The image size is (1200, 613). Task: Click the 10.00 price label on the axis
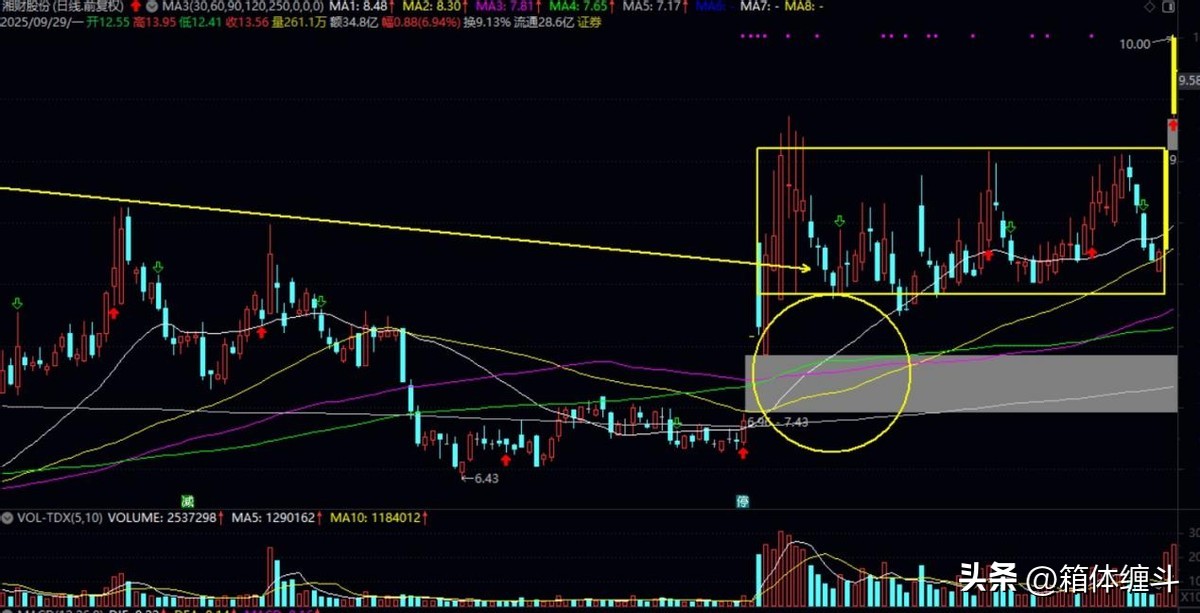point(1135,44)
